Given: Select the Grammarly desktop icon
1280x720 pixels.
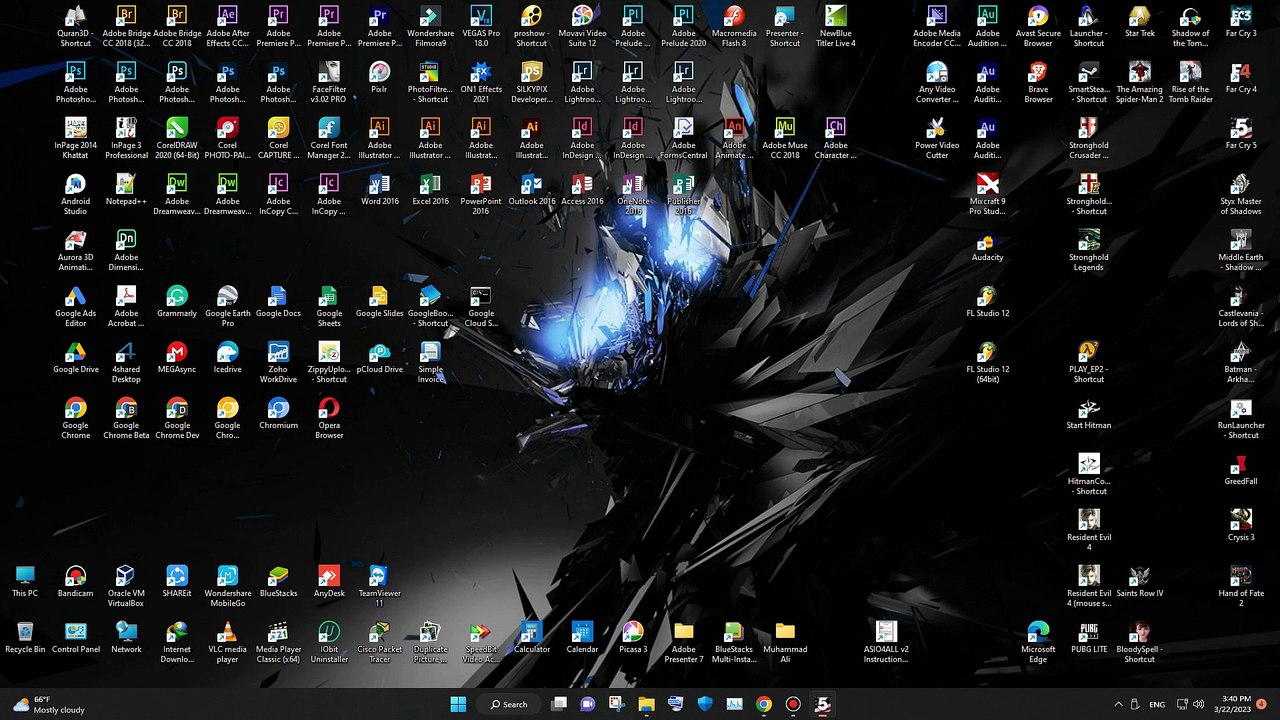Looking at the screenshot, I should pos(177,301).
